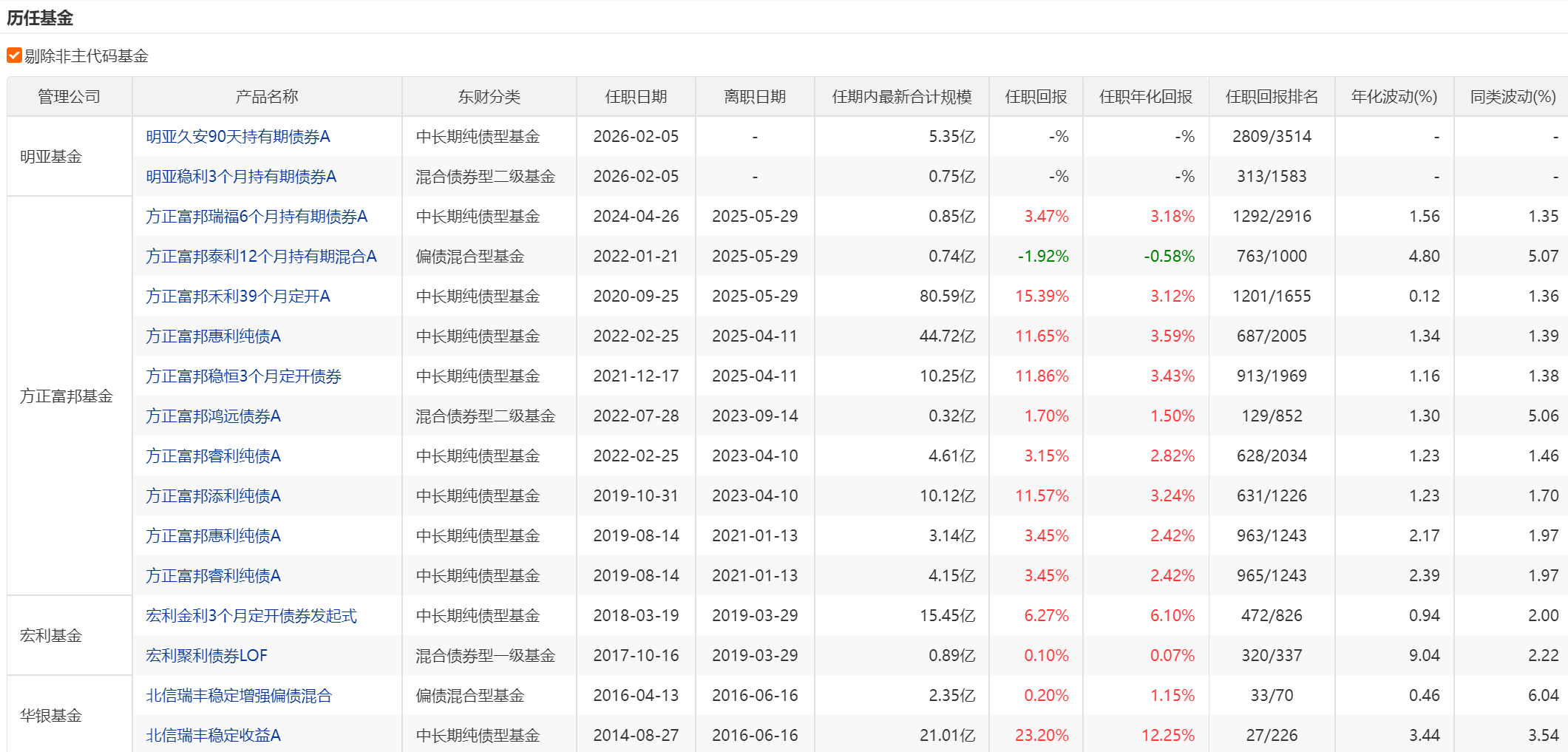Image resolution: width=1568 pixels, height=752 pixels.
Task: Select the 宏利基金 company cell
Action: point(69,636)
